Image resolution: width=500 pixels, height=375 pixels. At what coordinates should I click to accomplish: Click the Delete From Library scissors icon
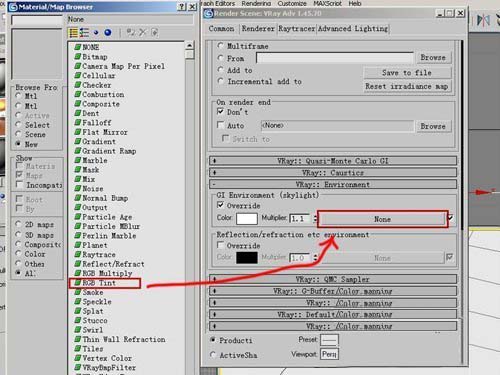143,33
